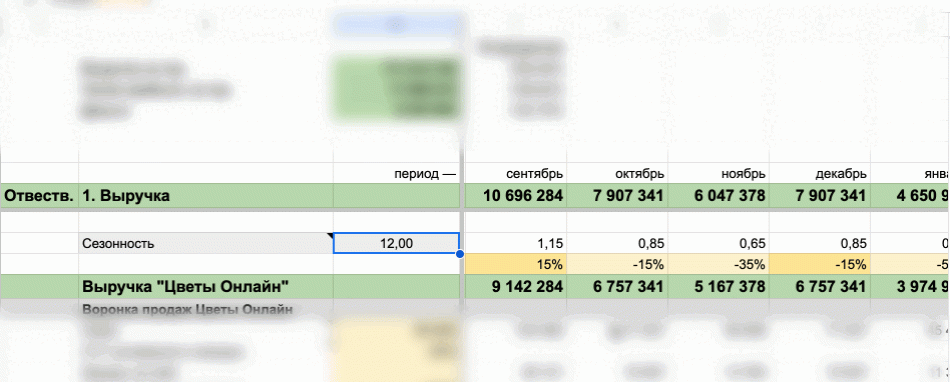Screen dimensions: 950x382
Task: Click the 1,15 seasonality coefficient cell
Action: click(x=516, y=243)
